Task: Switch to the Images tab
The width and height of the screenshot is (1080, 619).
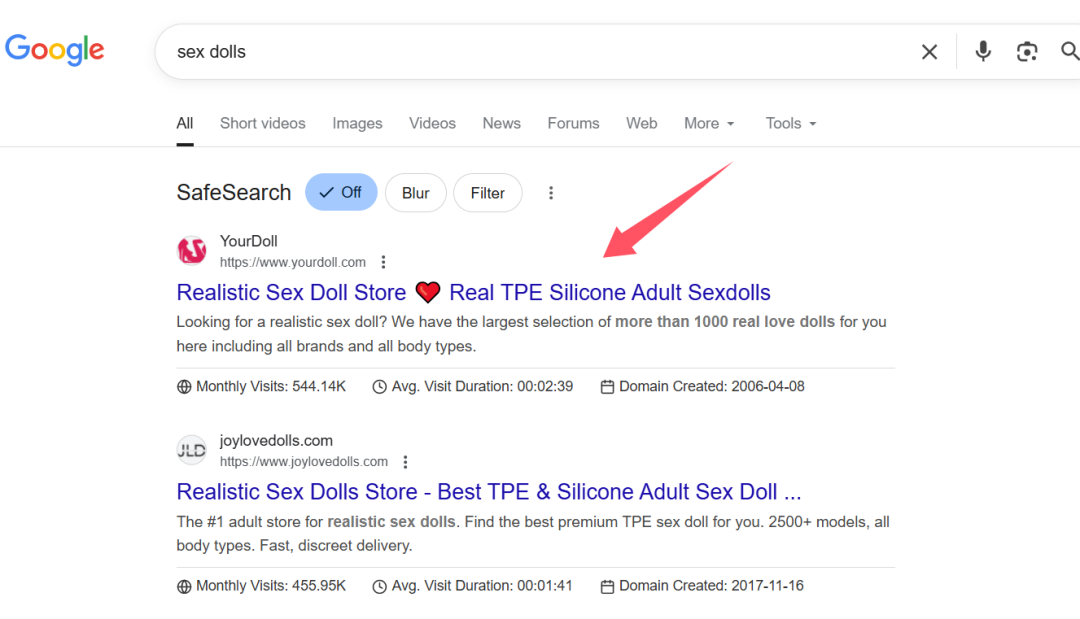Action: [357, 123]
